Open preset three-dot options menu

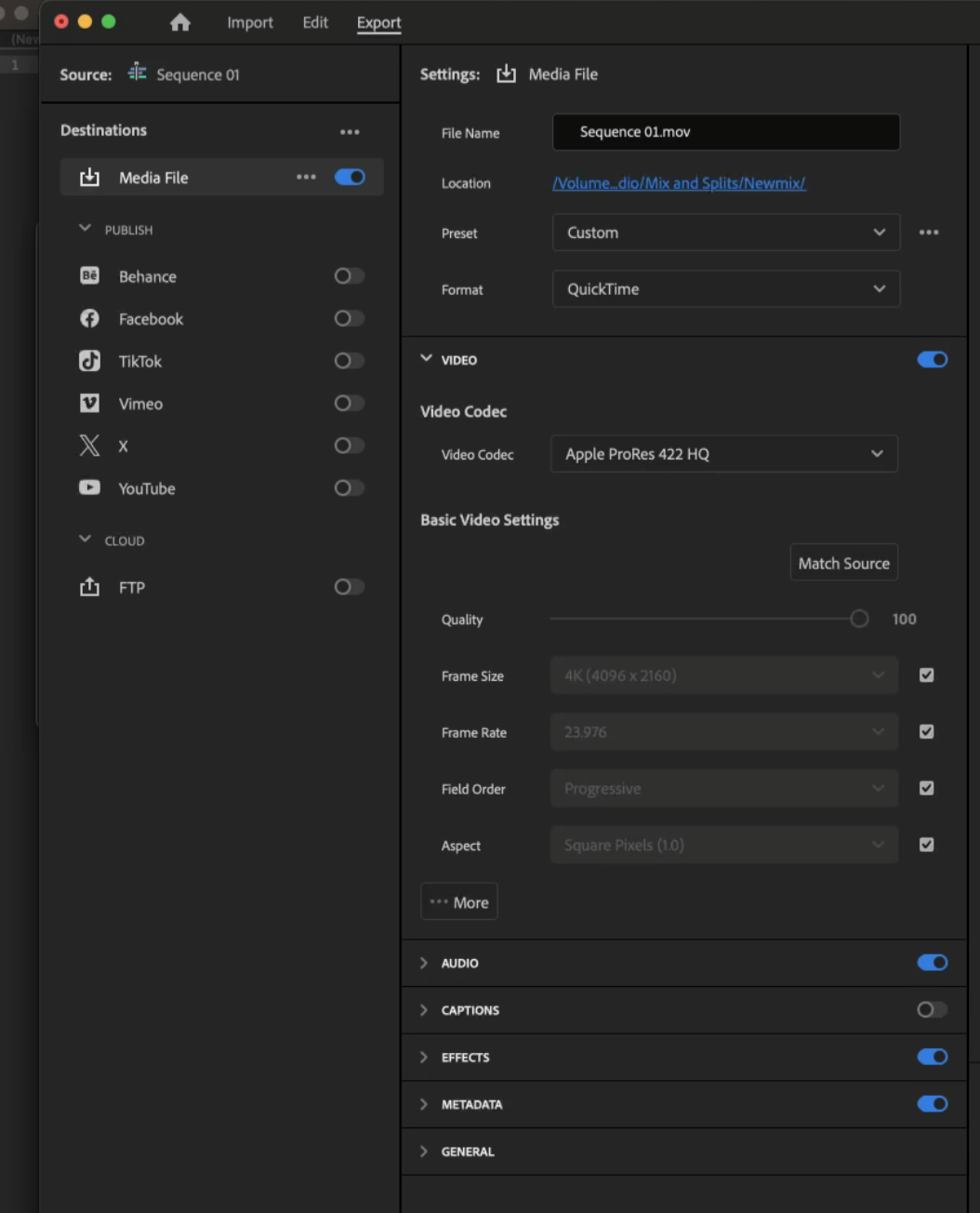tap(929, 233)
